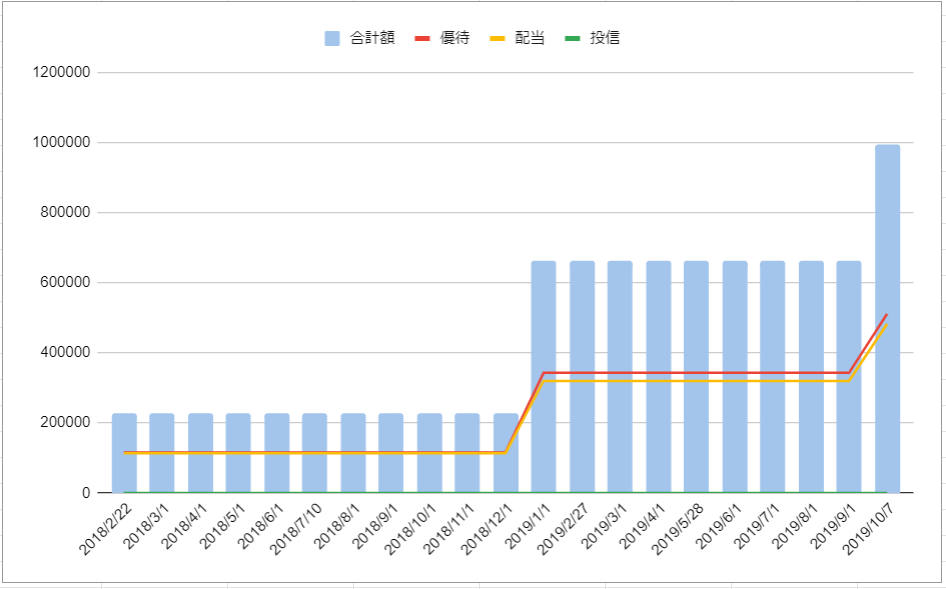Click the blue 合計額 legend swatch

pos(332,38)
